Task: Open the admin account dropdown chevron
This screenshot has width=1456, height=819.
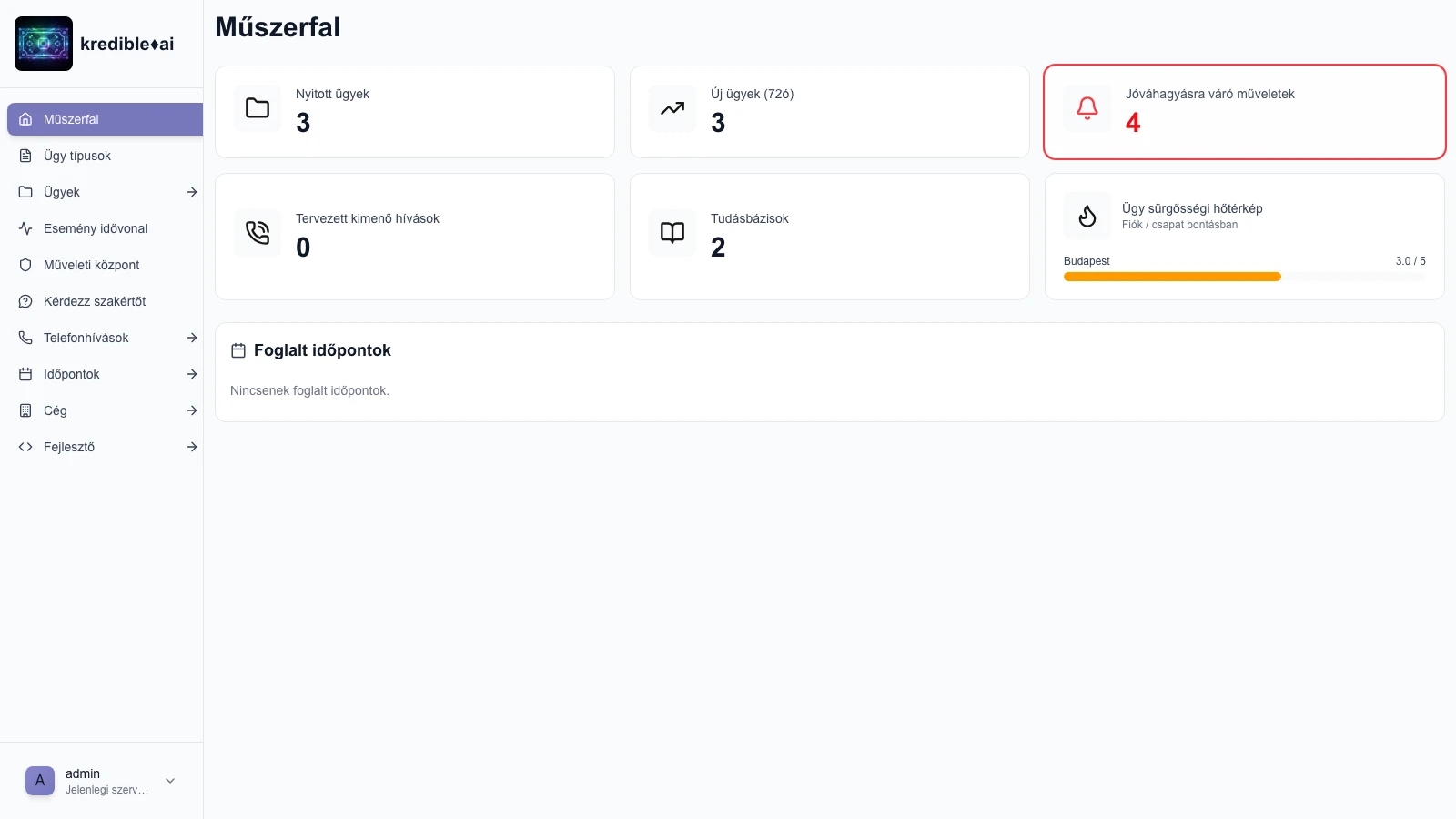Action: coord(170,781)
